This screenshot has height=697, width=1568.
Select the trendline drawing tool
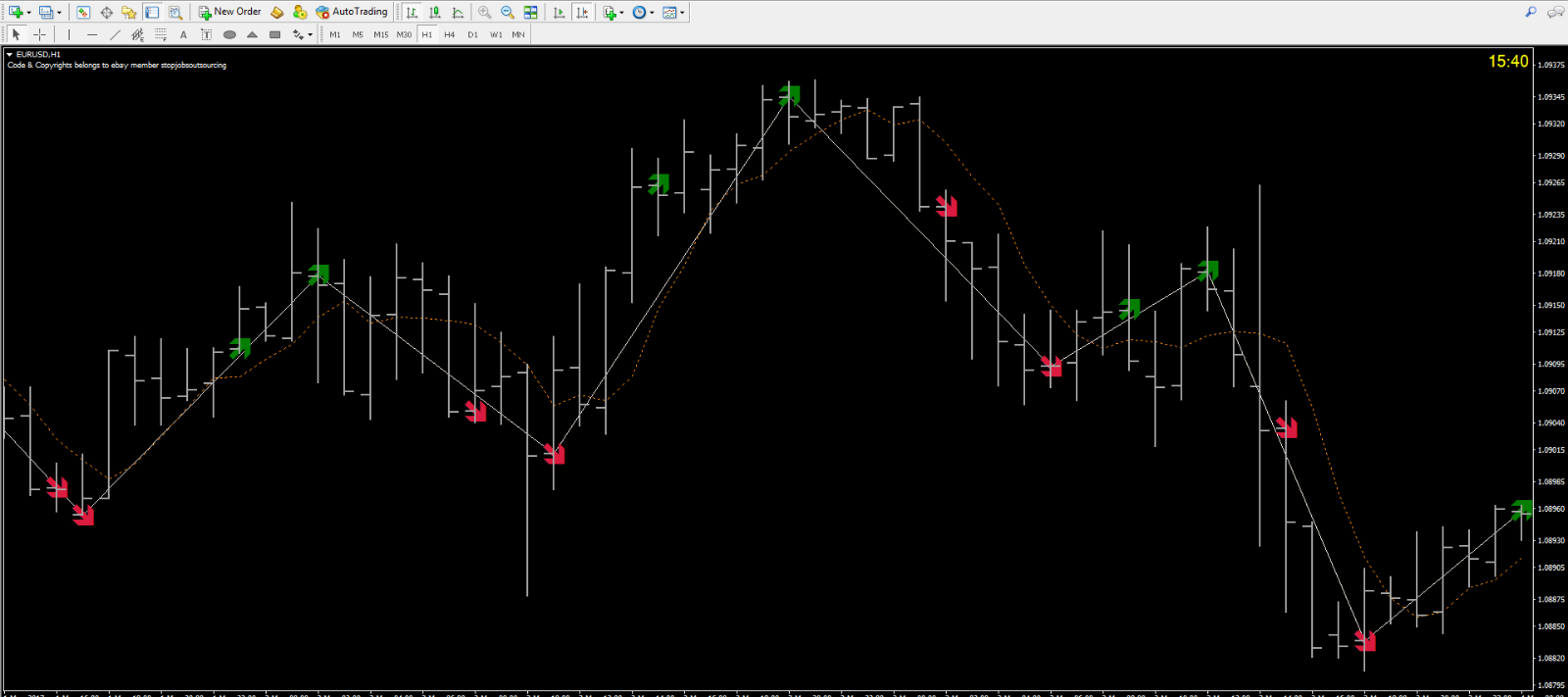115,34
